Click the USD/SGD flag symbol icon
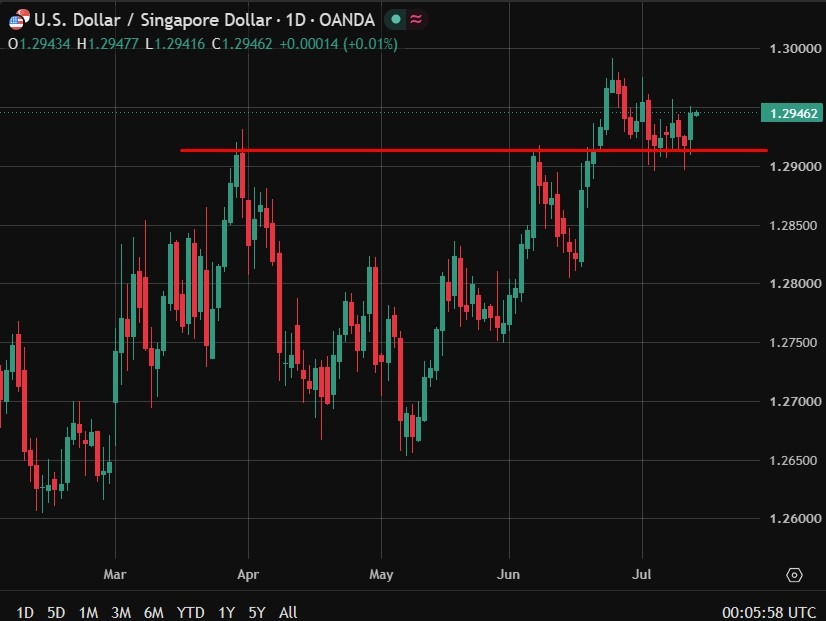Image resolution: width=826 pixels, height=621 pixels. [19, 20]
